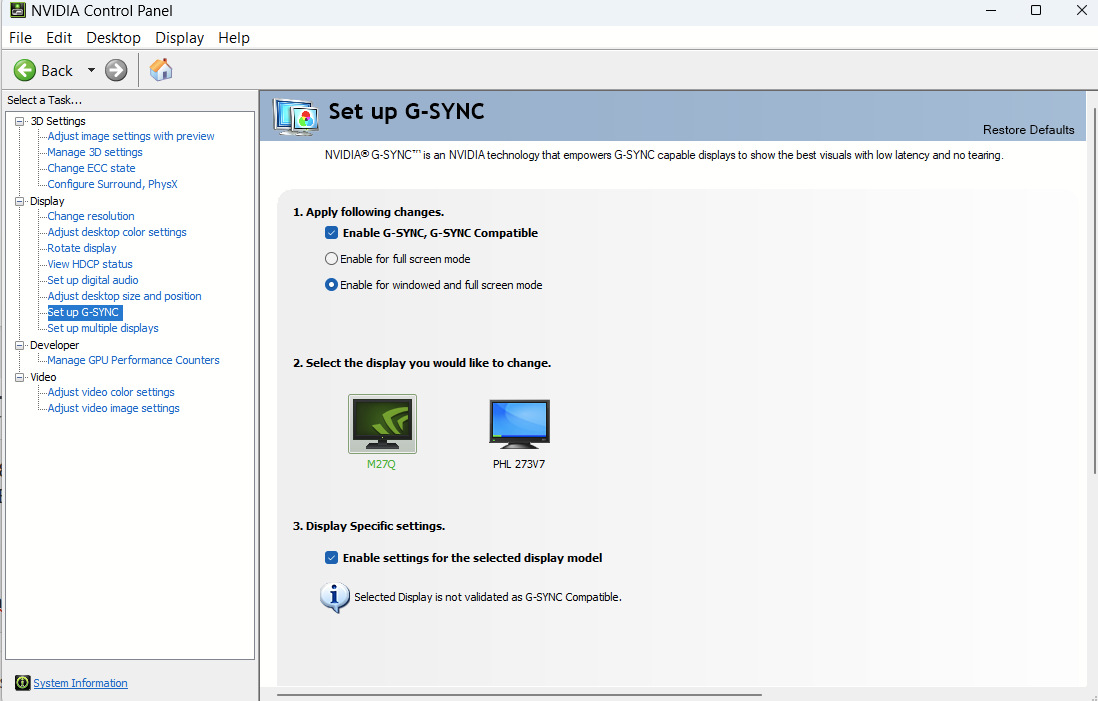Open the Desktop menu

tap(113, 38)
